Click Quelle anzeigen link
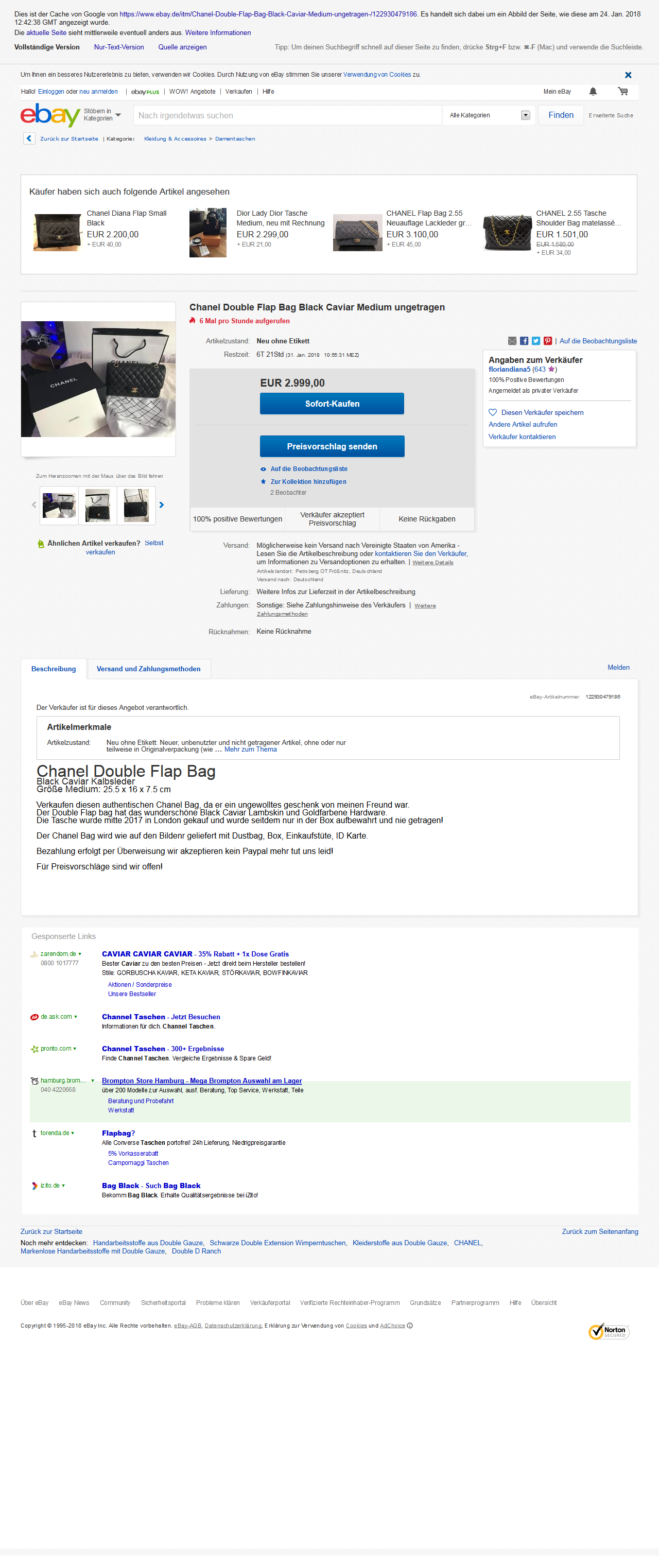This screenshot has width=659, height=1568. click(x=182, y=47)
